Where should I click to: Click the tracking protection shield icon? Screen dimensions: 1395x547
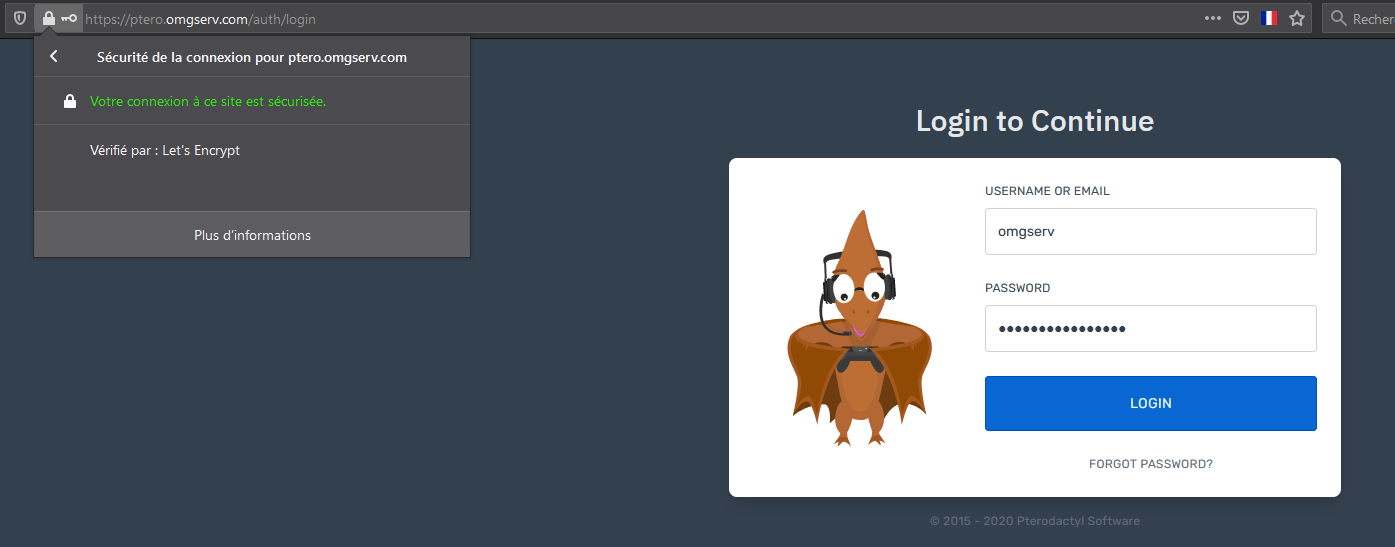coord(19,18)
